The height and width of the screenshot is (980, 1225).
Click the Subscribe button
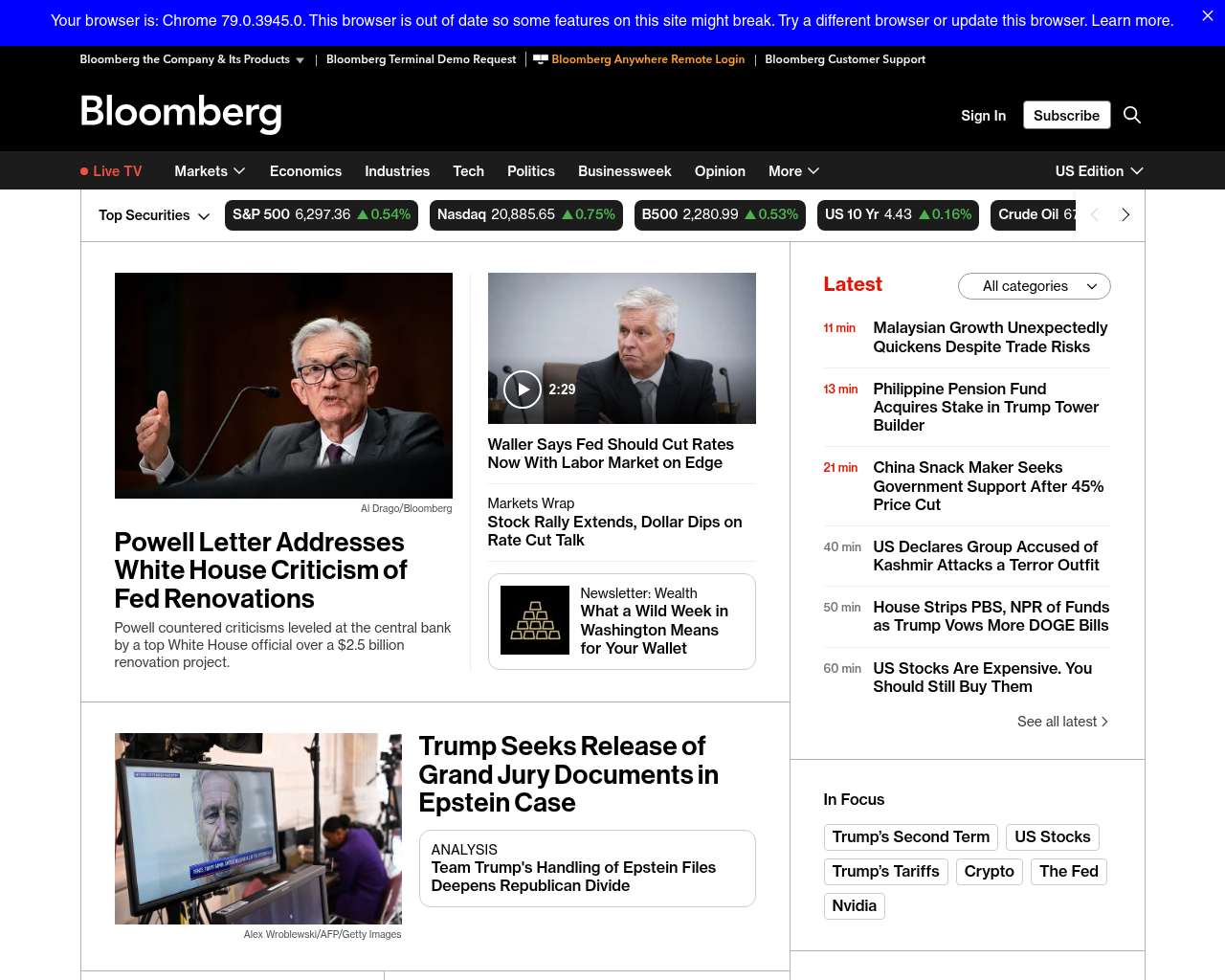(1066, 115)
